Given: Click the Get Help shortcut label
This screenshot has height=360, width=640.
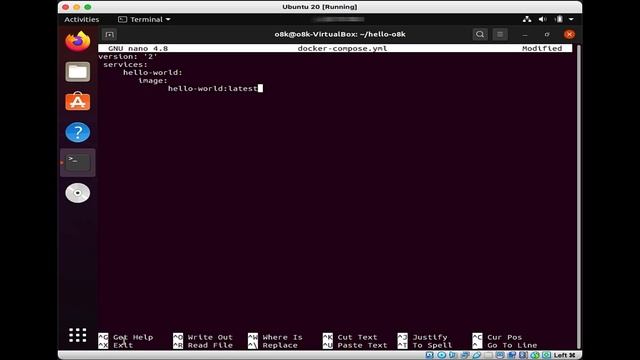Looking at the screenshot, I should point(133,337).
